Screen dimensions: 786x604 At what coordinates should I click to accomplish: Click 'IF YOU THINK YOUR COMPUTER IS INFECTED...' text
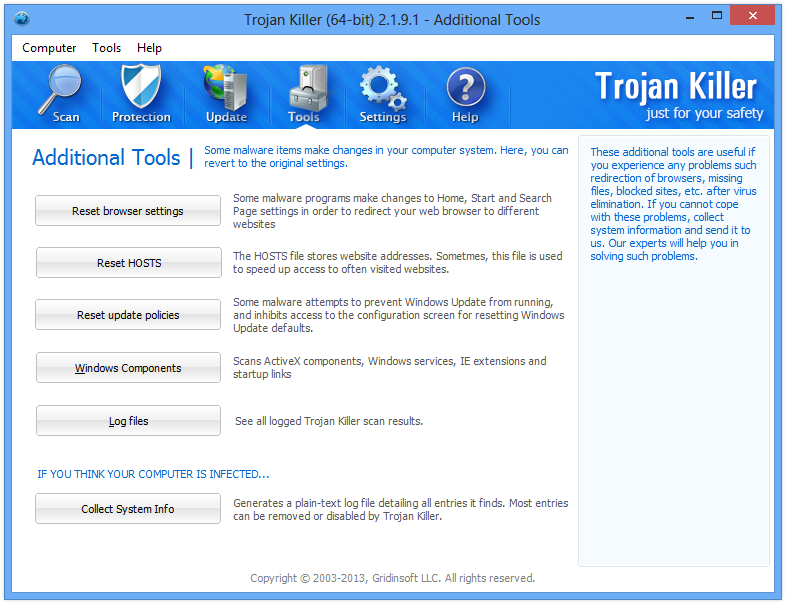click(153, 474)
